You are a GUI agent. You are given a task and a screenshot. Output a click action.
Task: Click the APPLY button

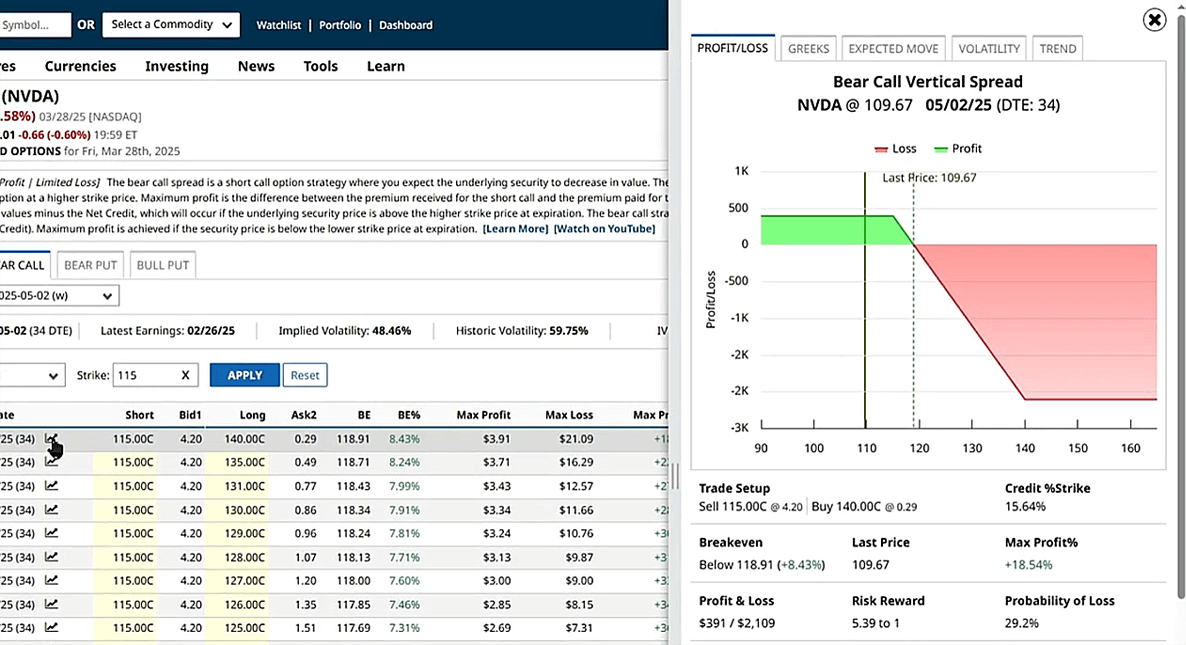244,374
